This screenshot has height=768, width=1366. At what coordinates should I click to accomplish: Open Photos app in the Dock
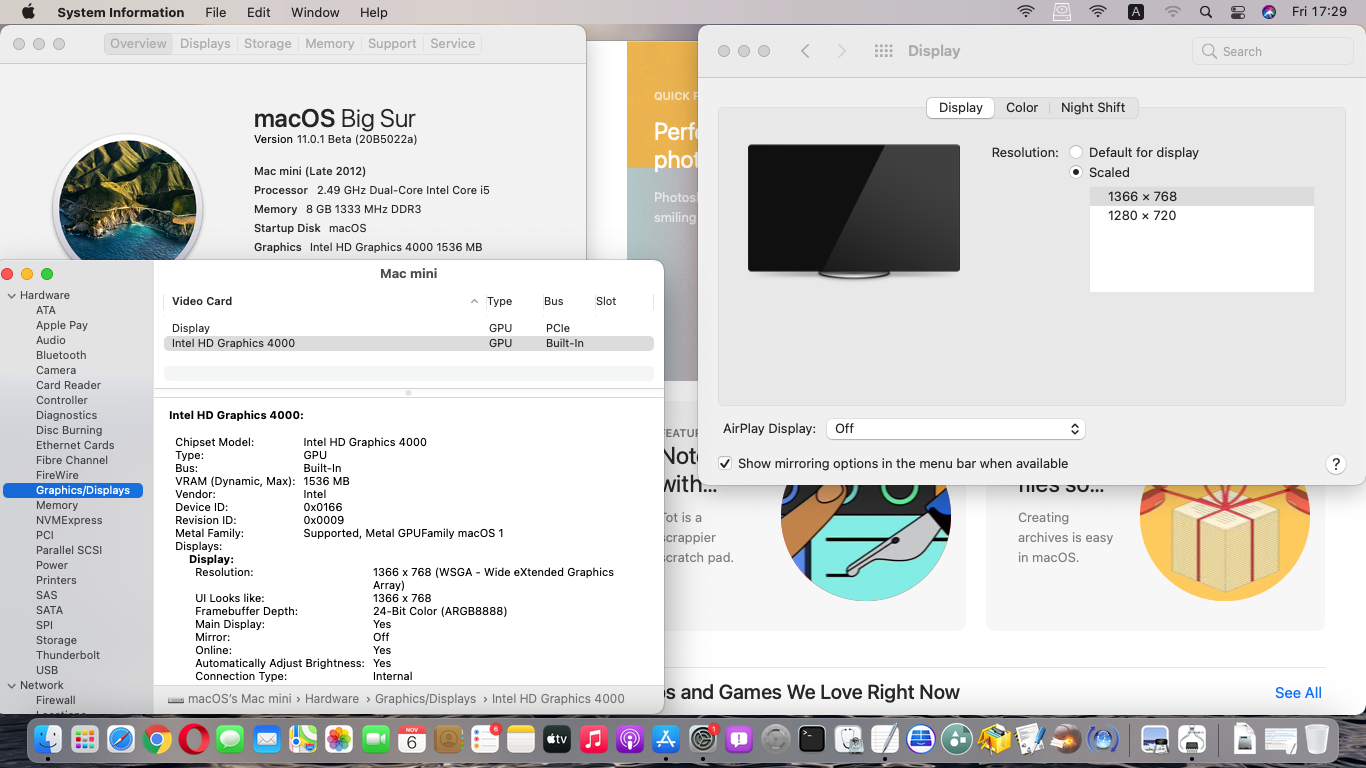tap(339, 740)
